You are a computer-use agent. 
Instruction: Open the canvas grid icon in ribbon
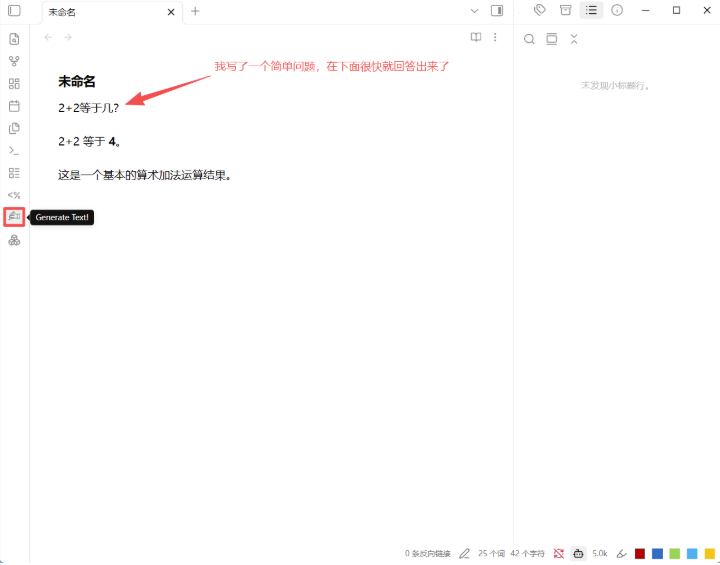click(x=14, y=84)
